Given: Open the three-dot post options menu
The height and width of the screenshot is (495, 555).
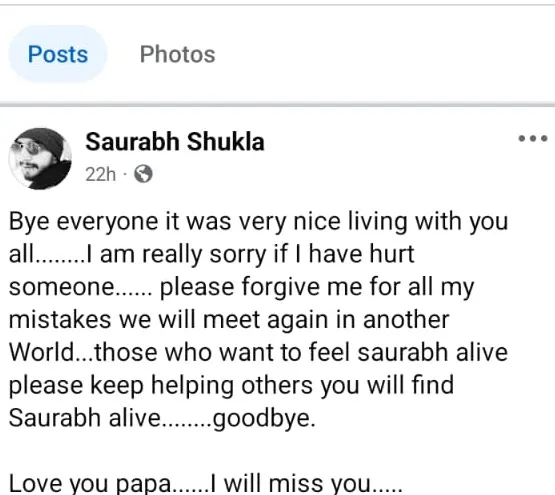Looking at the screenshot, I should coord(533,138).
